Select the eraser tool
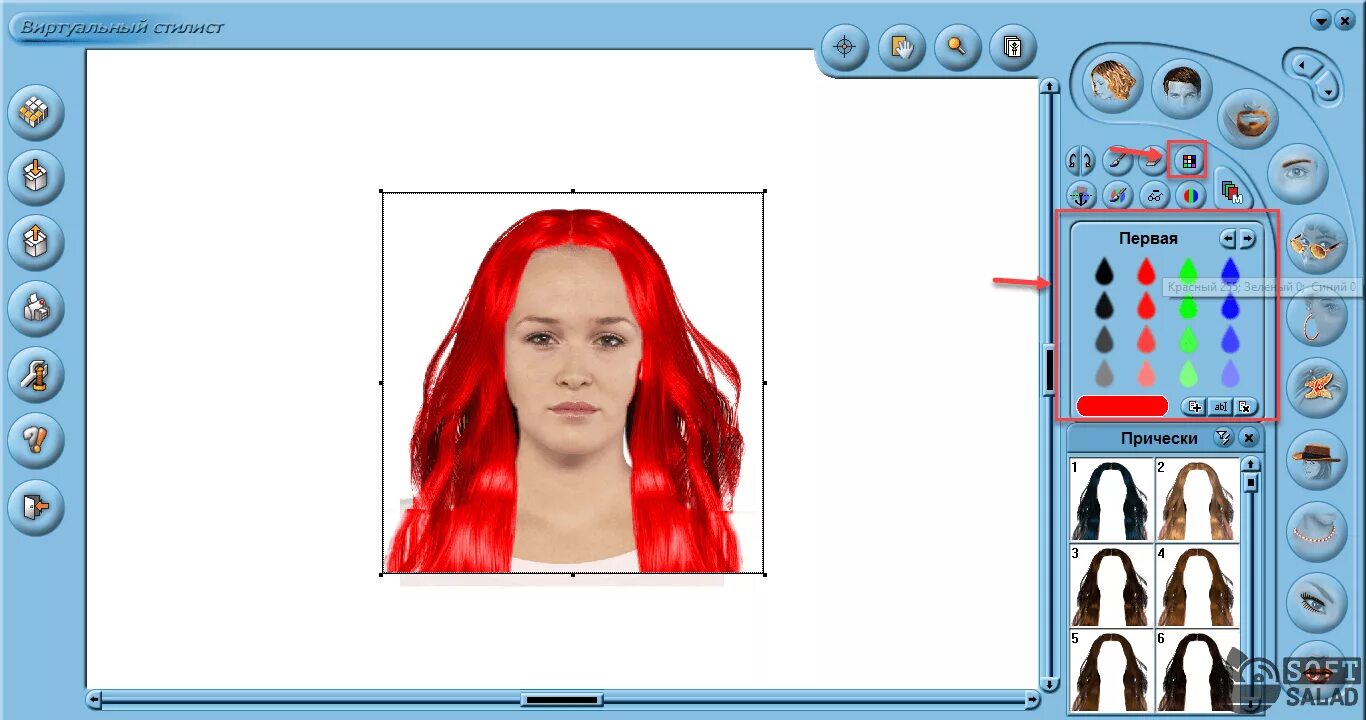The height and width of the screenshot is (720, 1366). 1153,160
